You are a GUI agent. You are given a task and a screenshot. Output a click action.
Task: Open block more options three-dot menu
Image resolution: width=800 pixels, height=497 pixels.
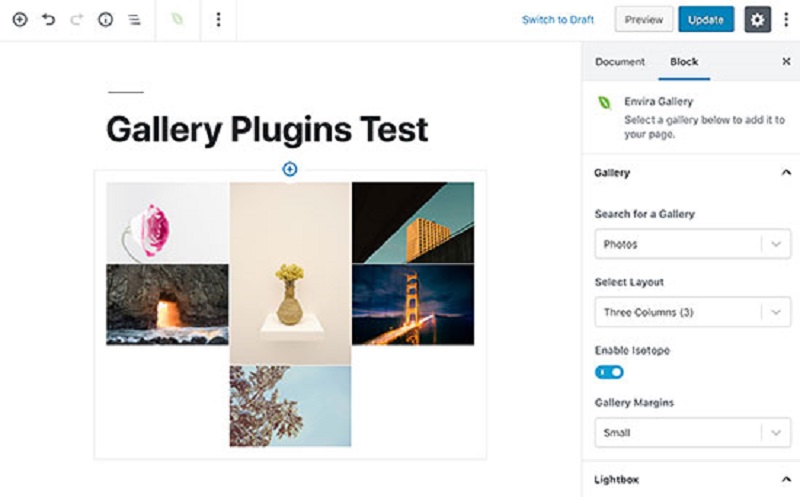tap(219, 20)
